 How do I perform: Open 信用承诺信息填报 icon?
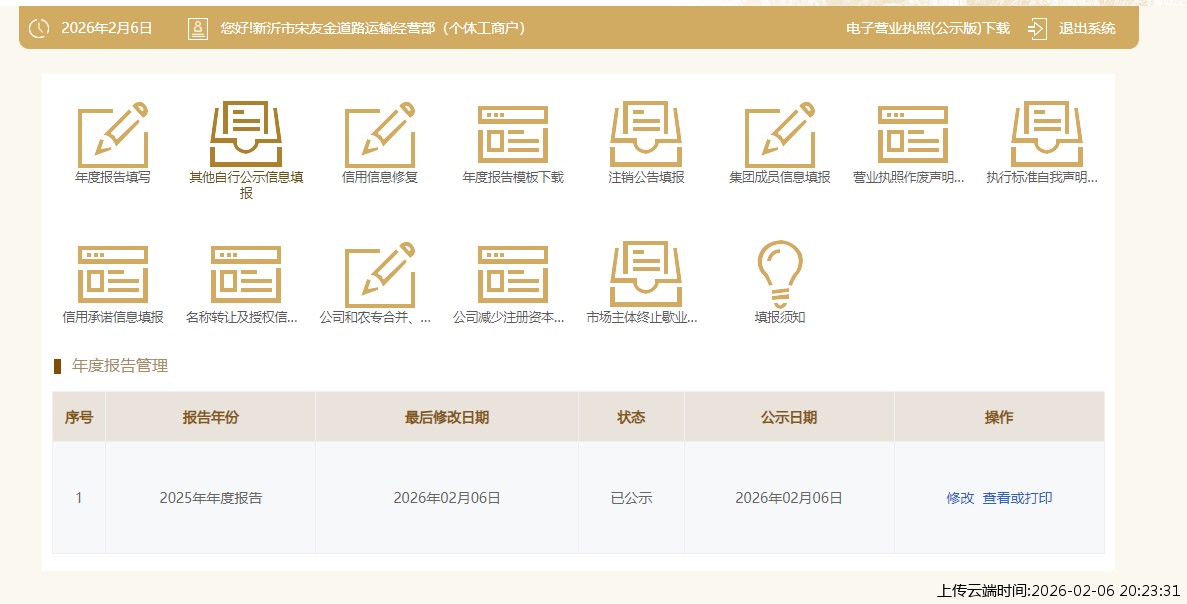click(x=113, y=275)
